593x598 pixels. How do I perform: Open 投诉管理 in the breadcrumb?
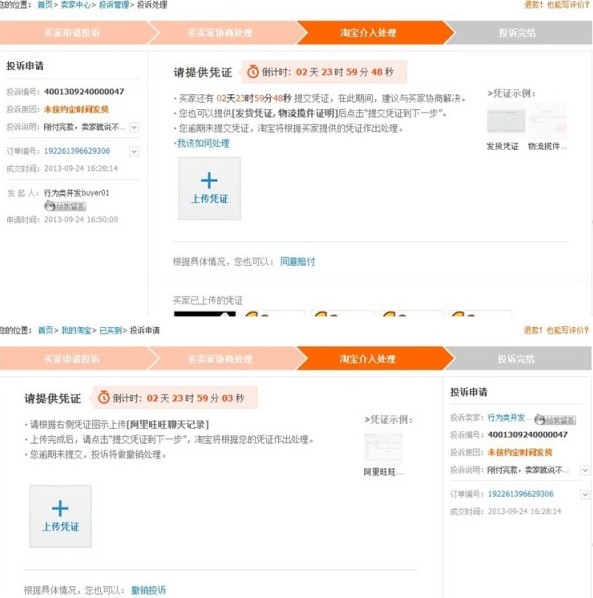click(x=114, y=5)
